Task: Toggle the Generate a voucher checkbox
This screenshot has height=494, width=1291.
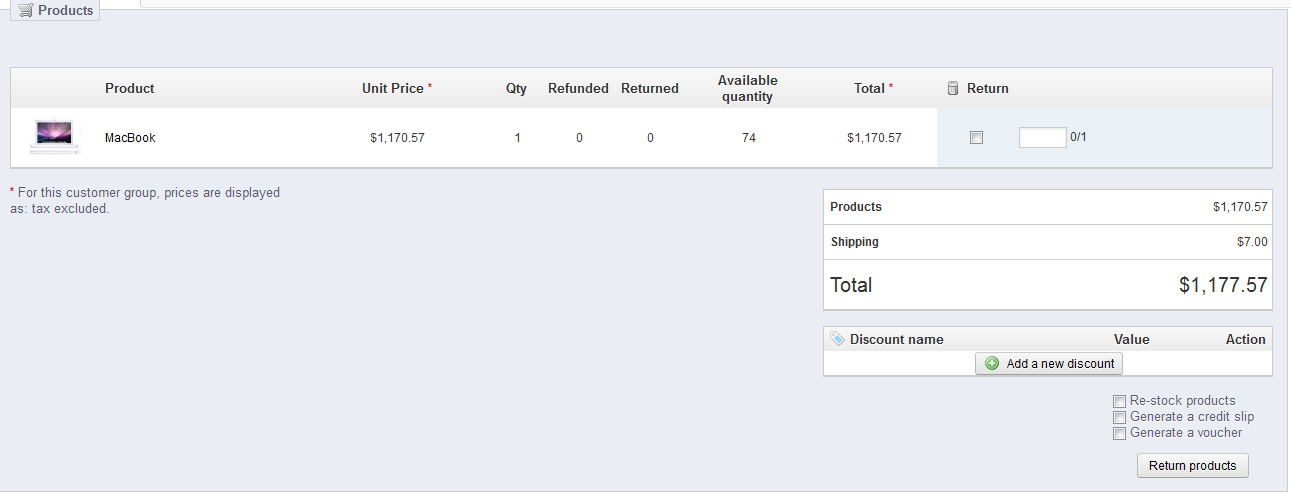Action: (x=1120, y=433)
